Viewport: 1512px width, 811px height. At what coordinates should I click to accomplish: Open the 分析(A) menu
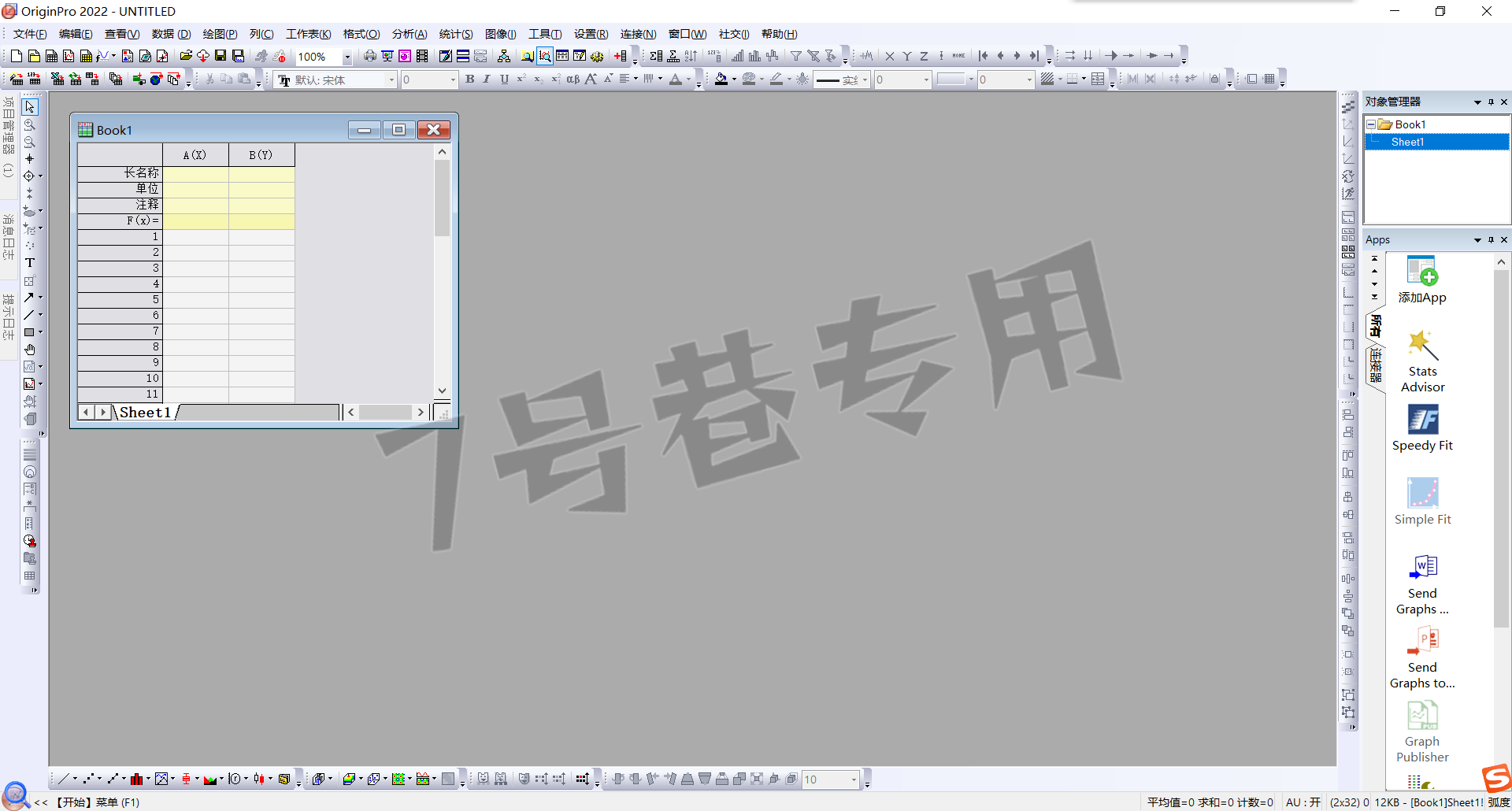pos(409,34)
